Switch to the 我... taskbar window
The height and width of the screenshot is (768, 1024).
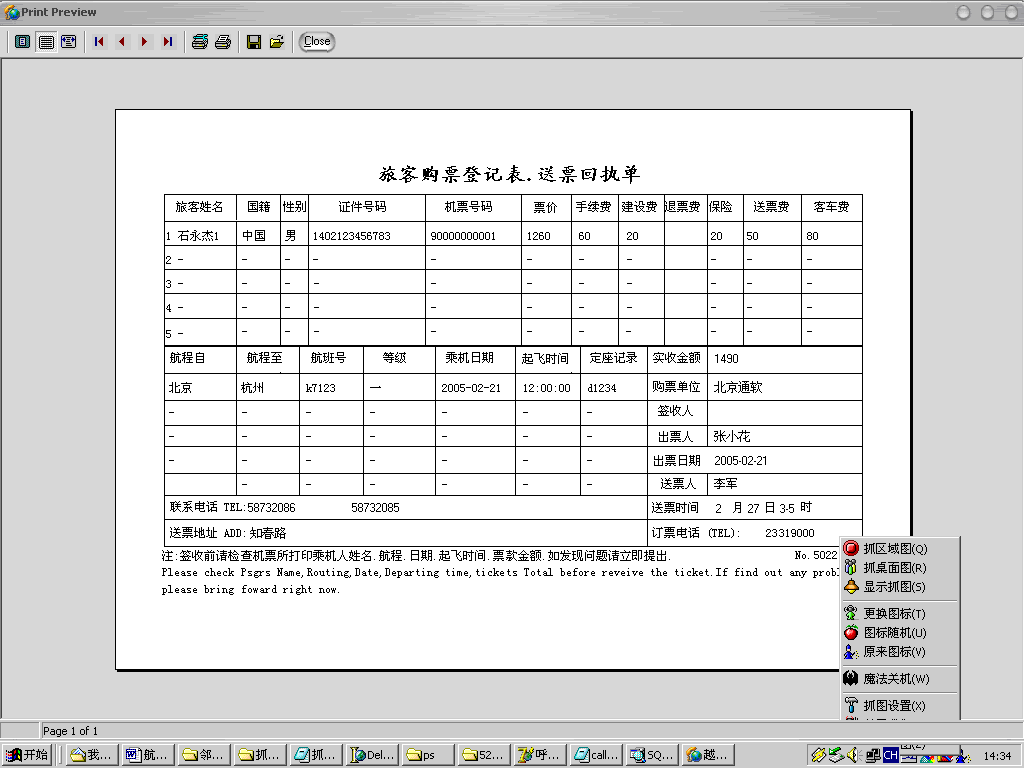click(x=93, y=755)
